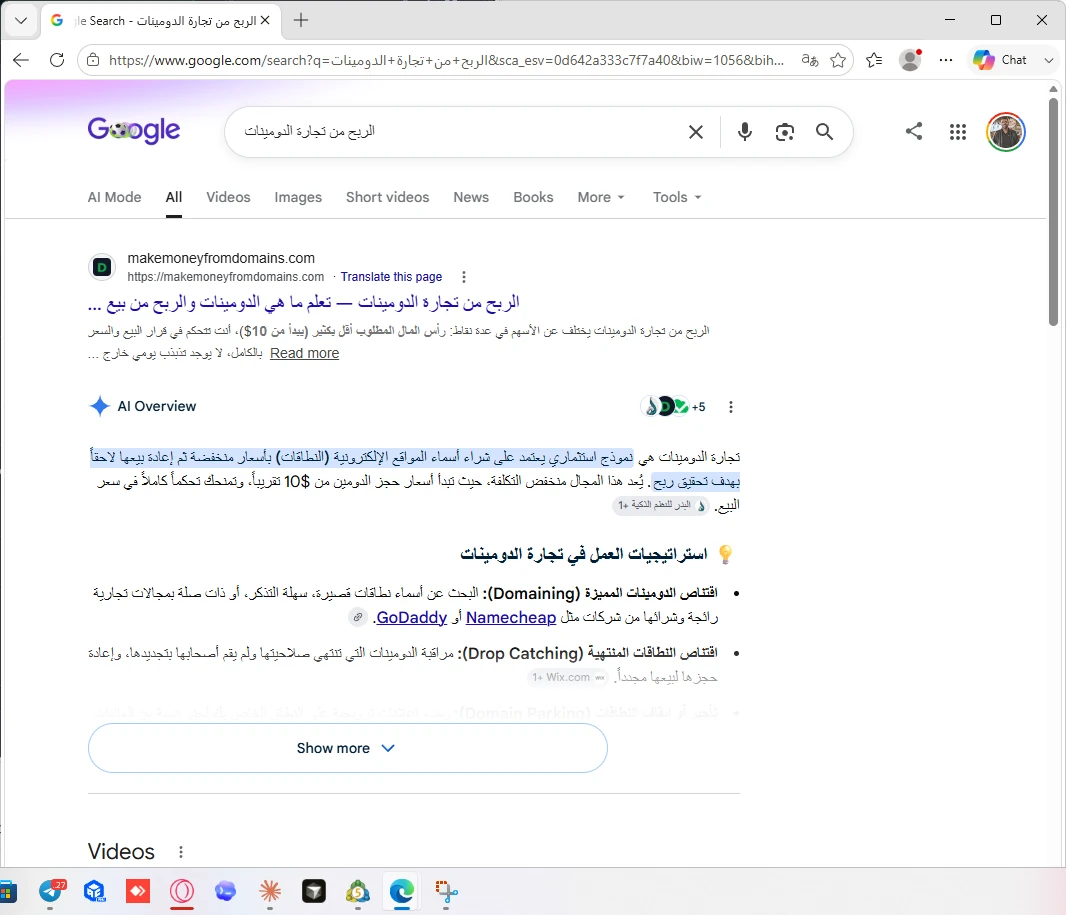Open AI Overview sources +5 chip
1066x915 pixels.
(x=674, y=407)
